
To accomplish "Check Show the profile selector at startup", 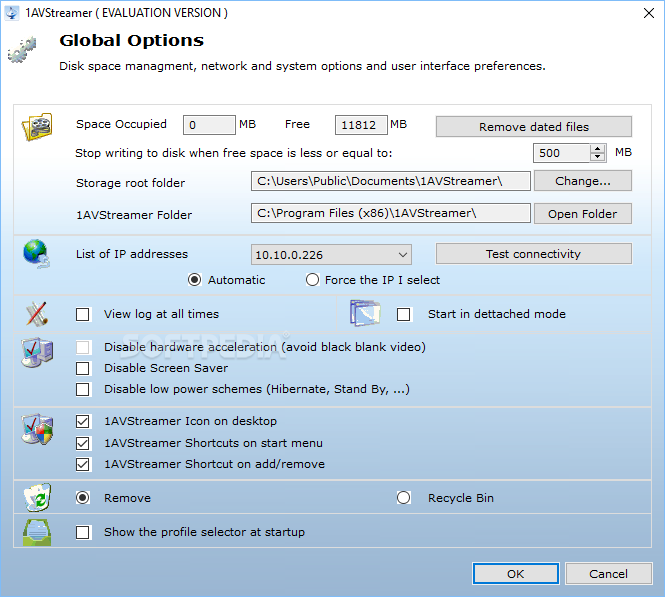I will (x=83, y=532).
